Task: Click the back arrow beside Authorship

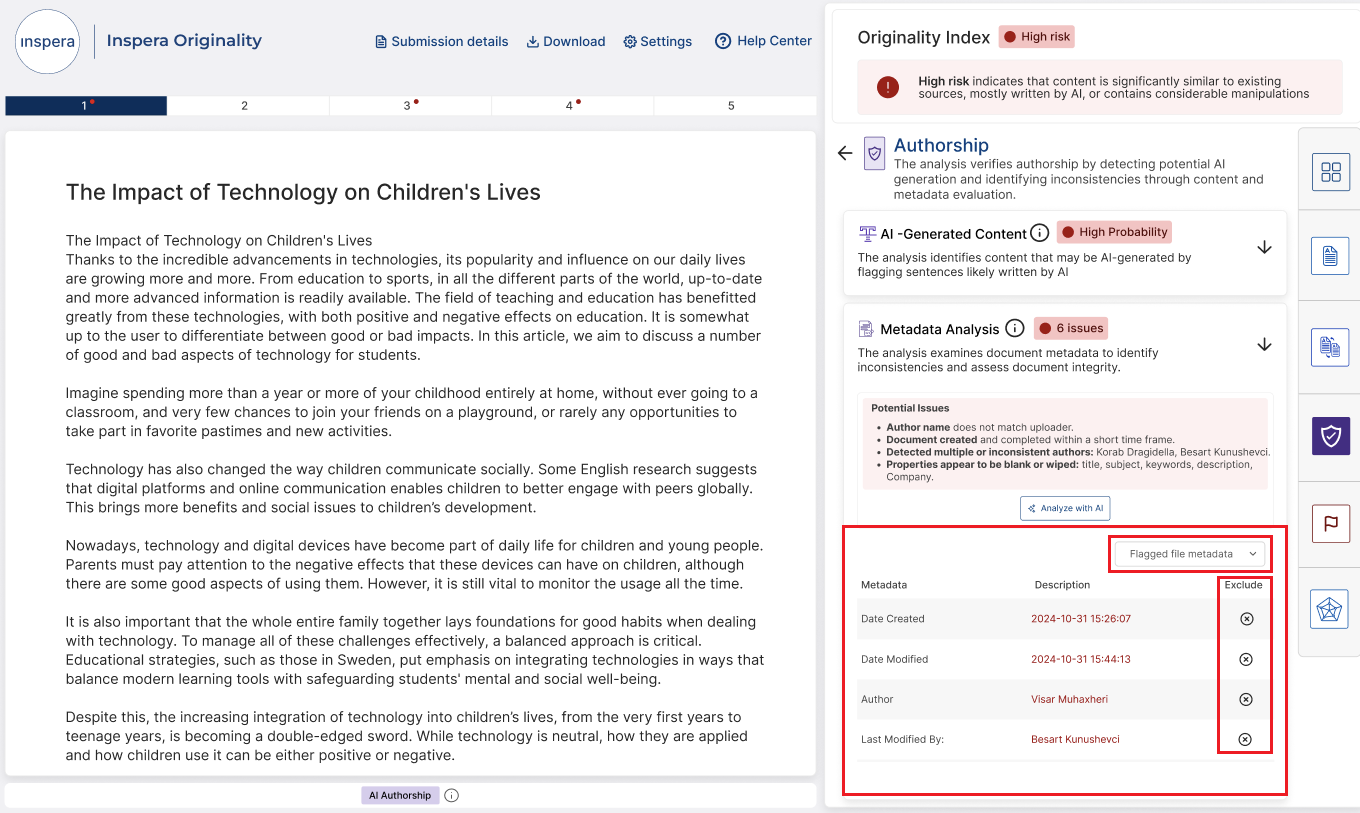Action: (845, 152)
